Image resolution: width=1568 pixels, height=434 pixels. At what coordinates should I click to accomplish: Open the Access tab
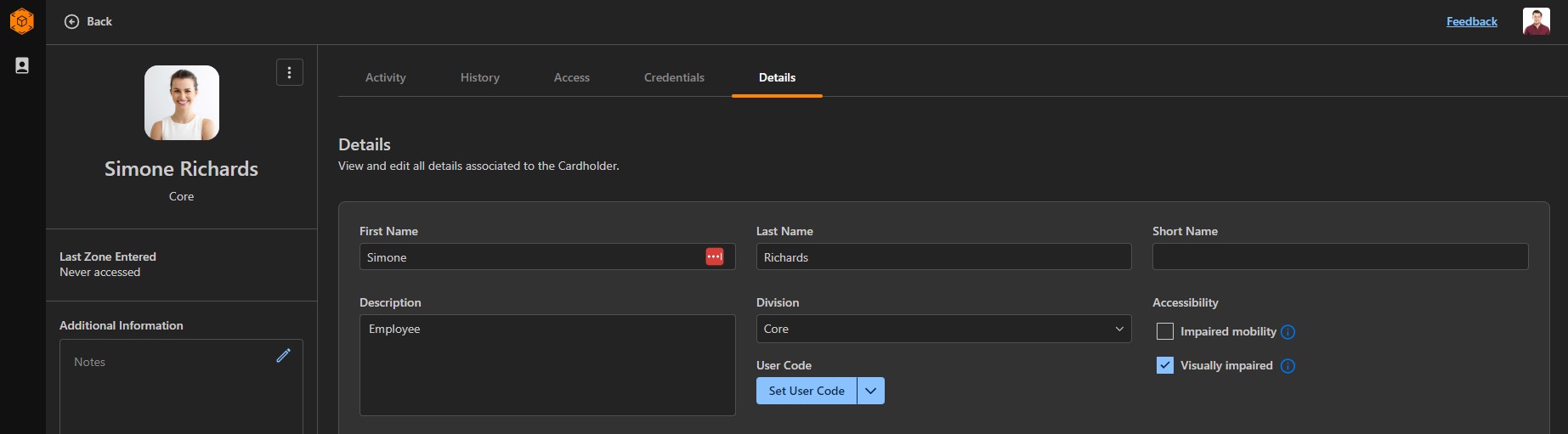tap(571, 77)
